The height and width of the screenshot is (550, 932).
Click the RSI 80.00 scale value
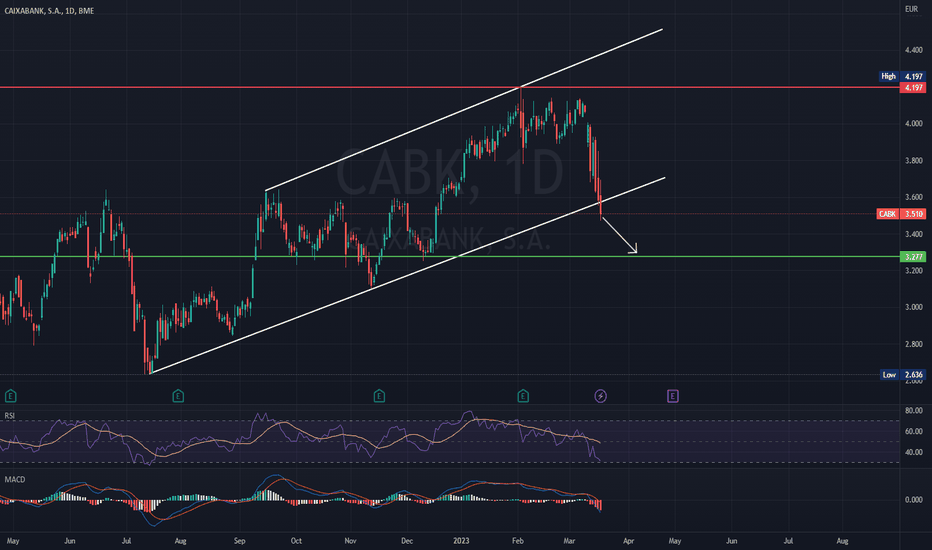click(x=914, y=411)
